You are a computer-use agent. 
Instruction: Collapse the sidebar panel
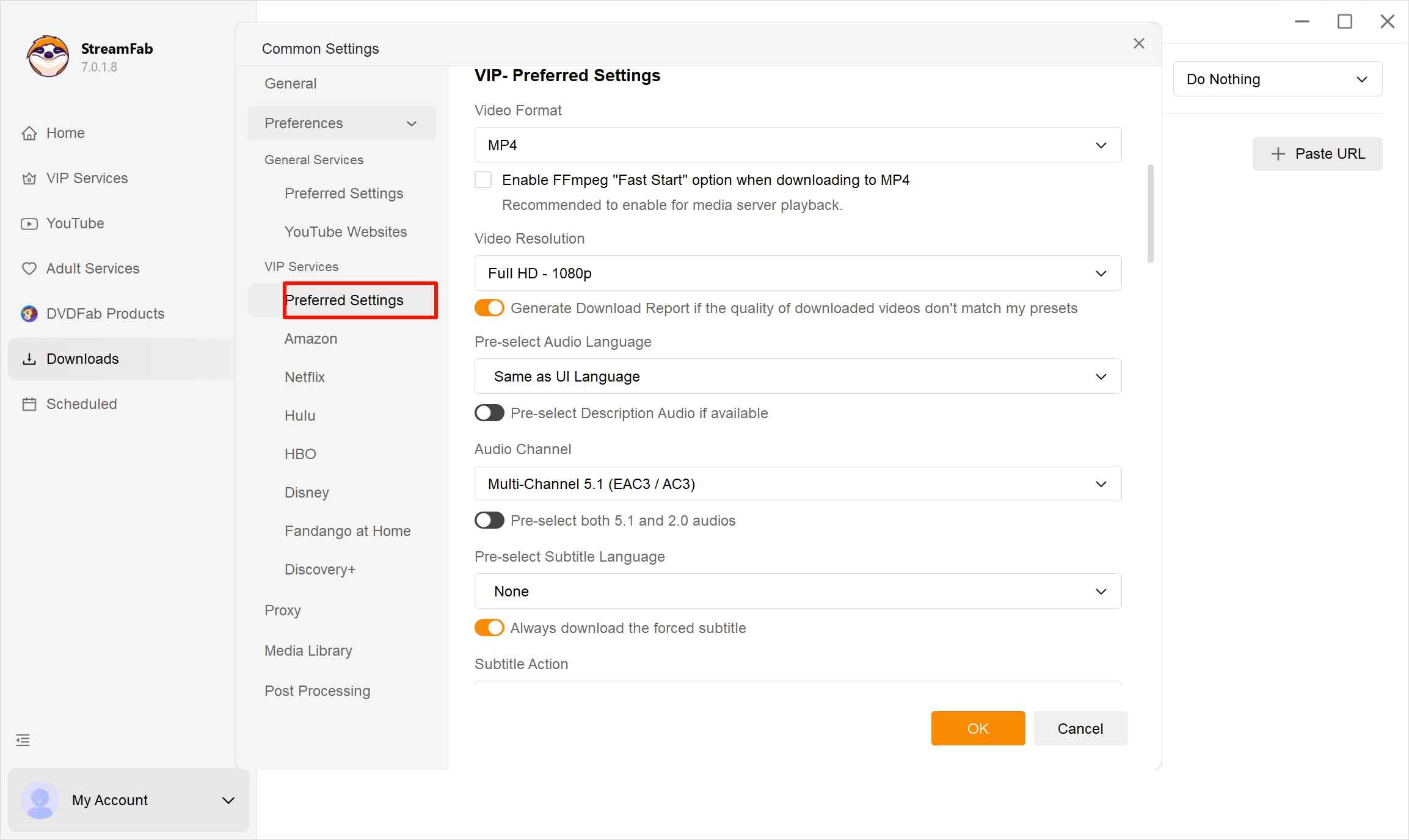coord(23,740)
